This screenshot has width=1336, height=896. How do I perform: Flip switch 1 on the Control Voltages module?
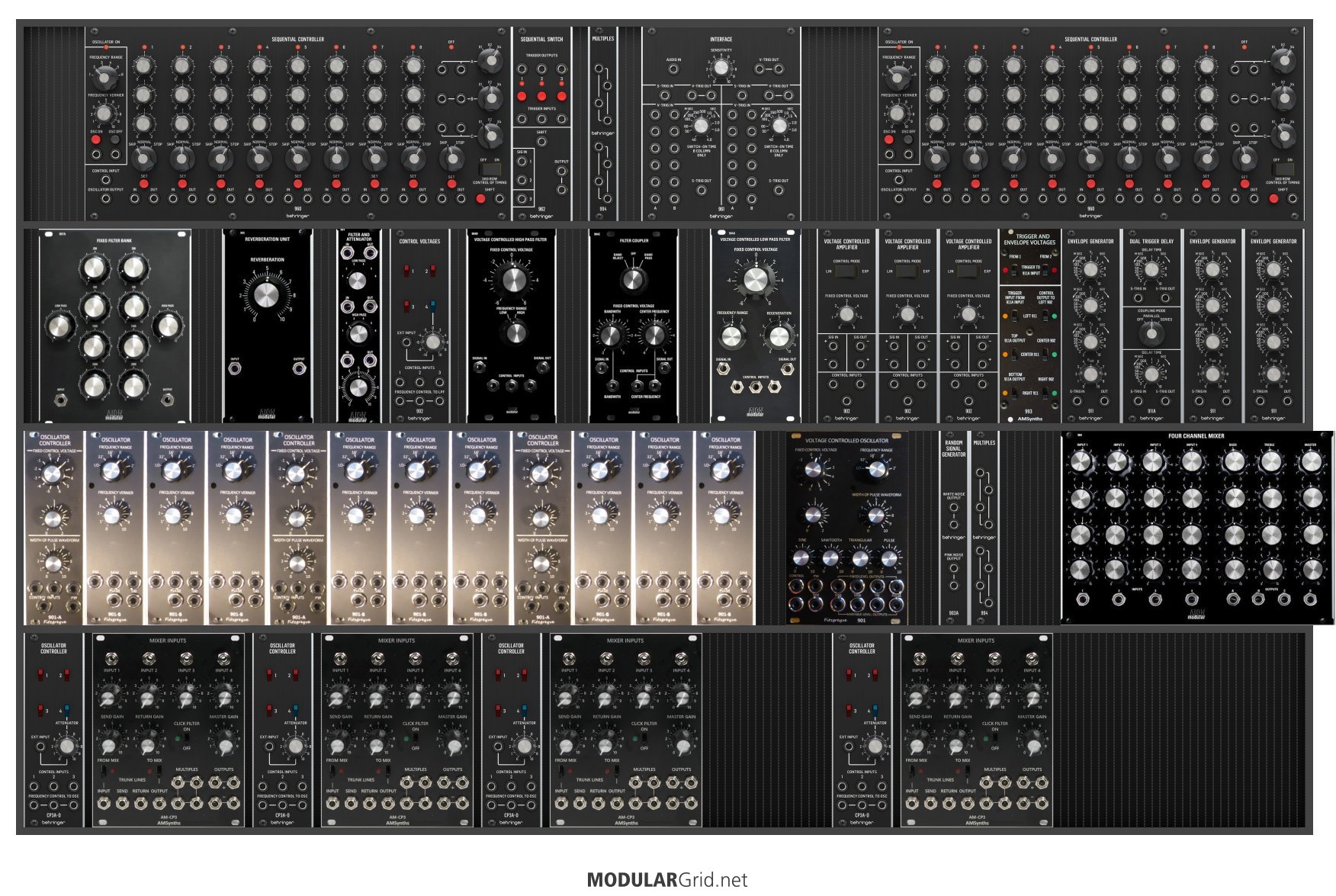(x=406, y=270)
